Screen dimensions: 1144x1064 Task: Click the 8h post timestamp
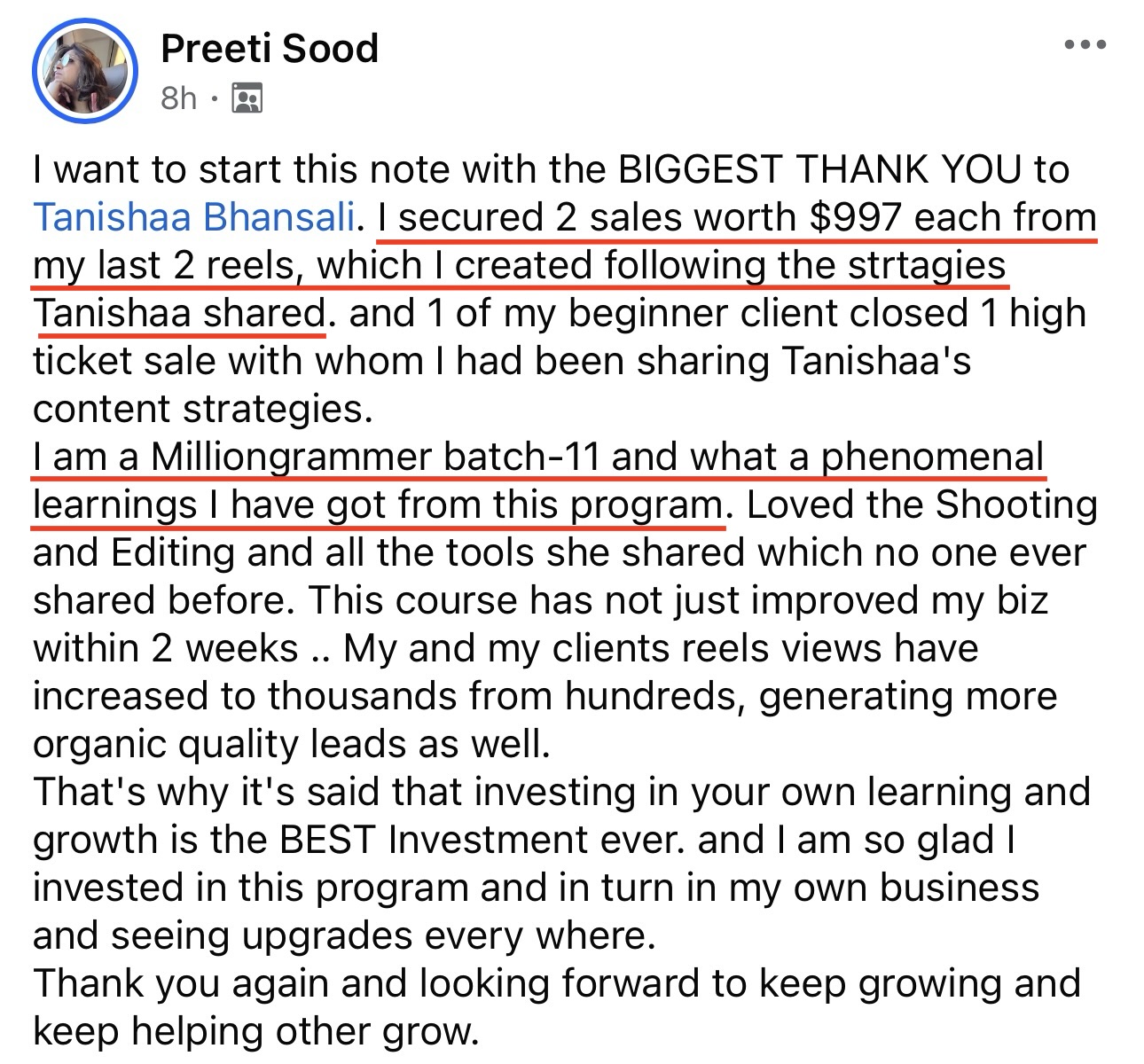click(178, 98)
